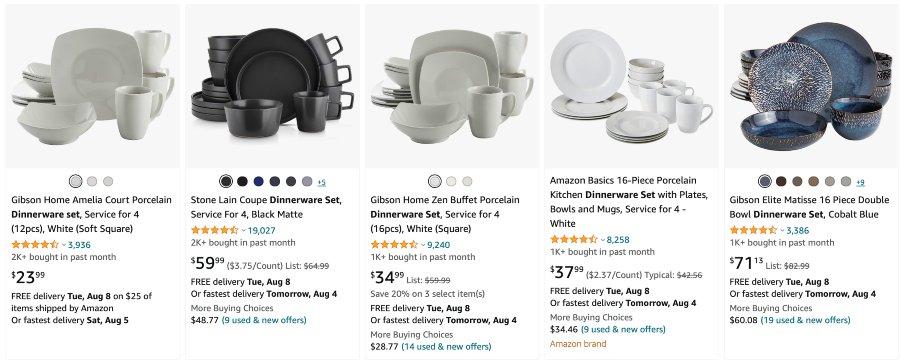
Task: Click the $34.99 price of Zen Buffet set
Action: coord(387,278)
